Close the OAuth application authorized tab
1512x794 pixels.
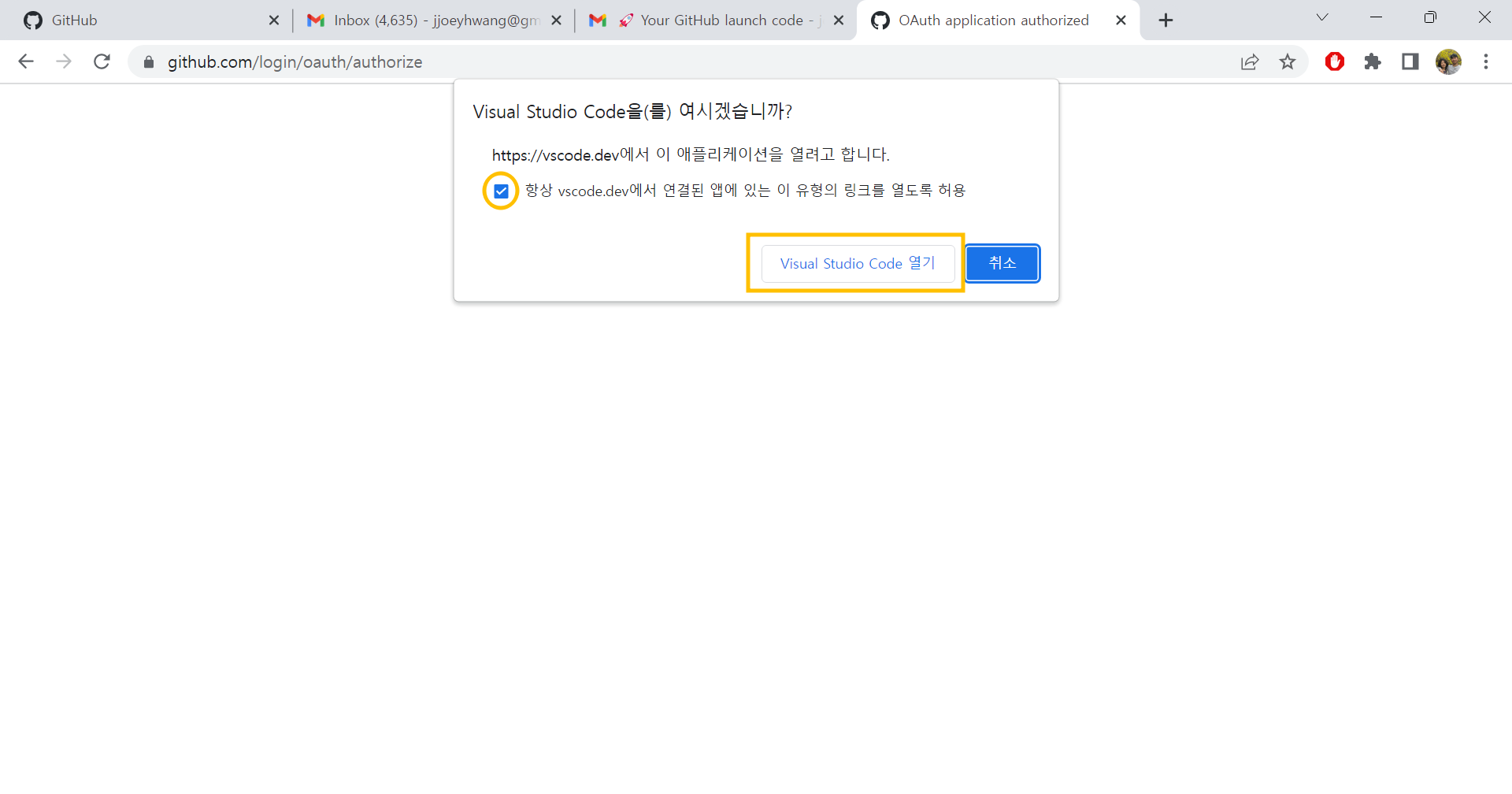[x=1121, y=20]
